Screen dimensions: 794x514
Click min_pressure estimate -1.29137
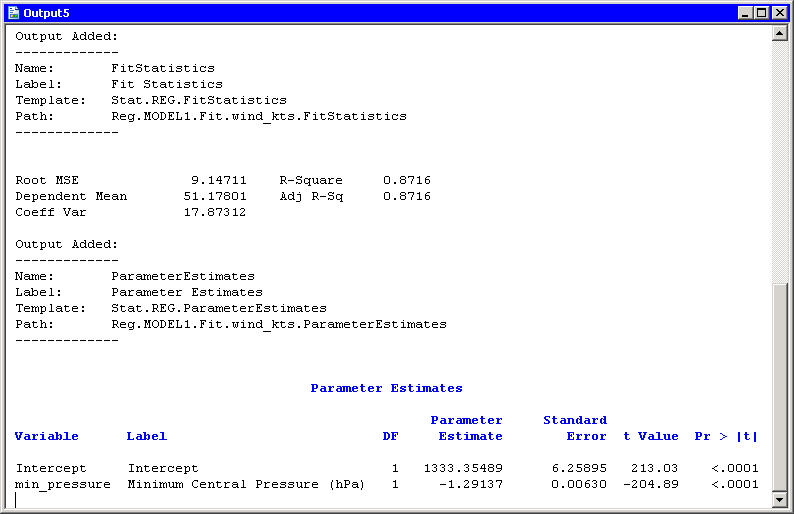[x=470, y=485]
